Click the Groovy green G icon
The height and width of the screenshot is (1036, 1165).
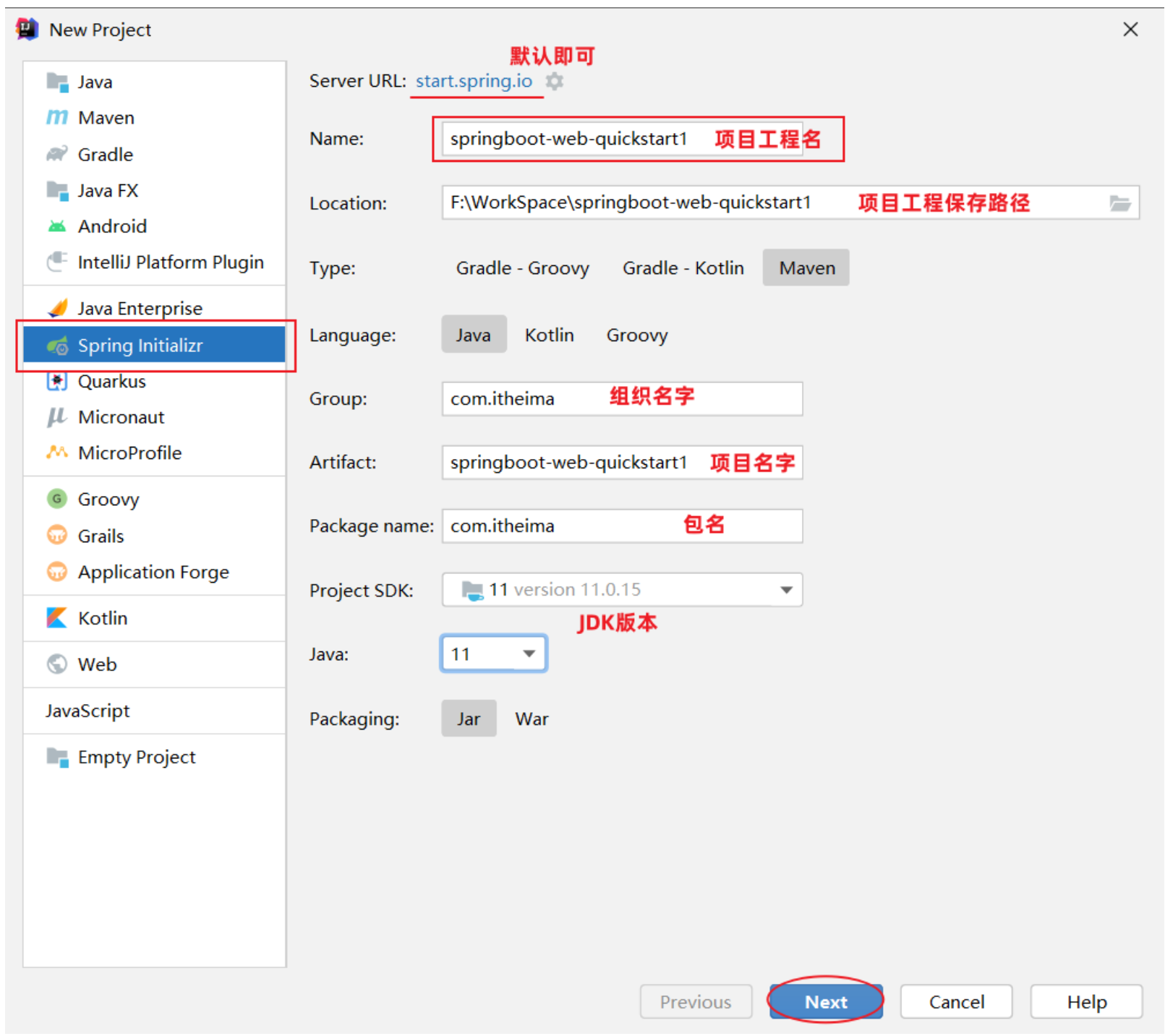[57, 499]
